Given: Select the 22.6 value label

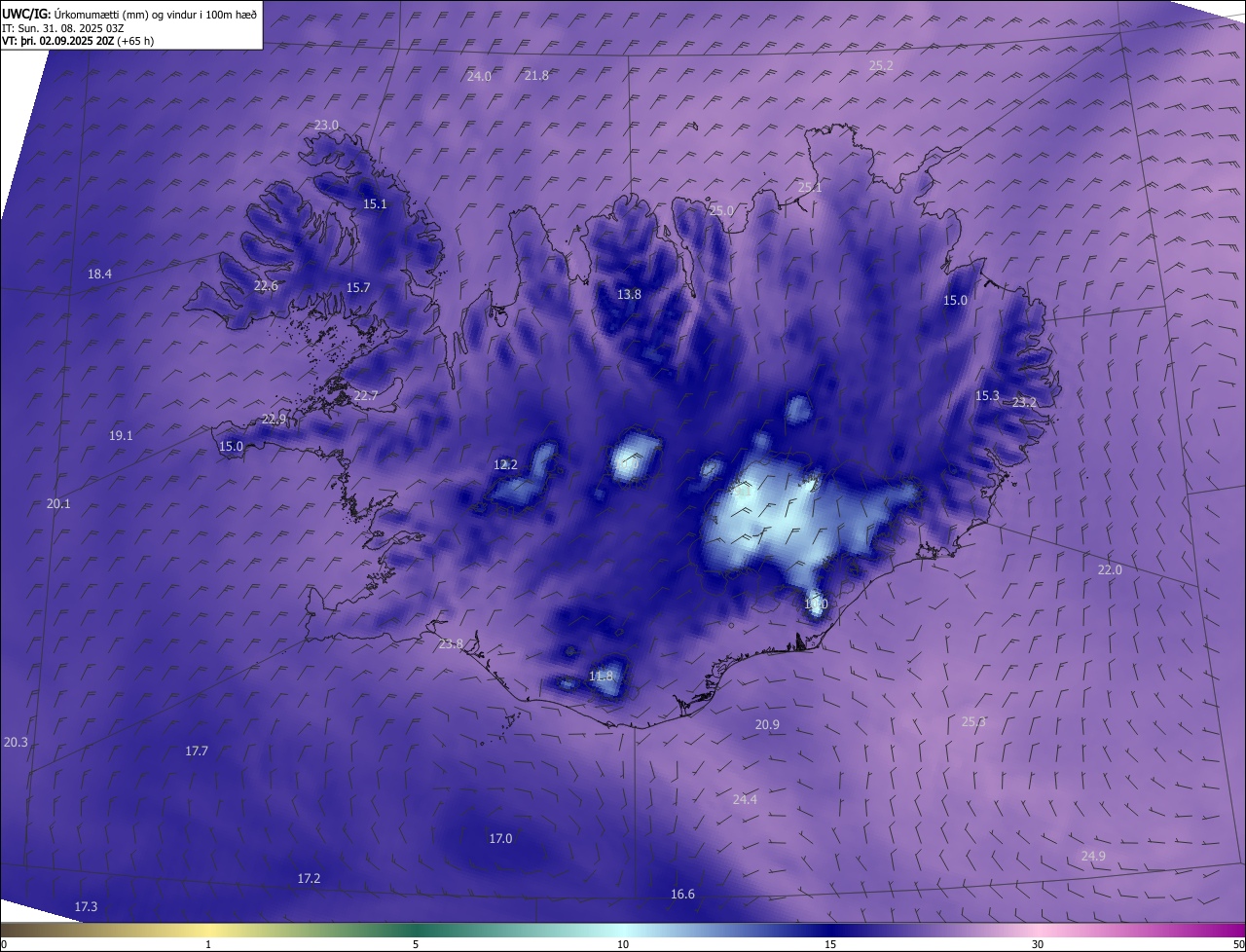Looking at the screenshot, I should coord(266,285).
